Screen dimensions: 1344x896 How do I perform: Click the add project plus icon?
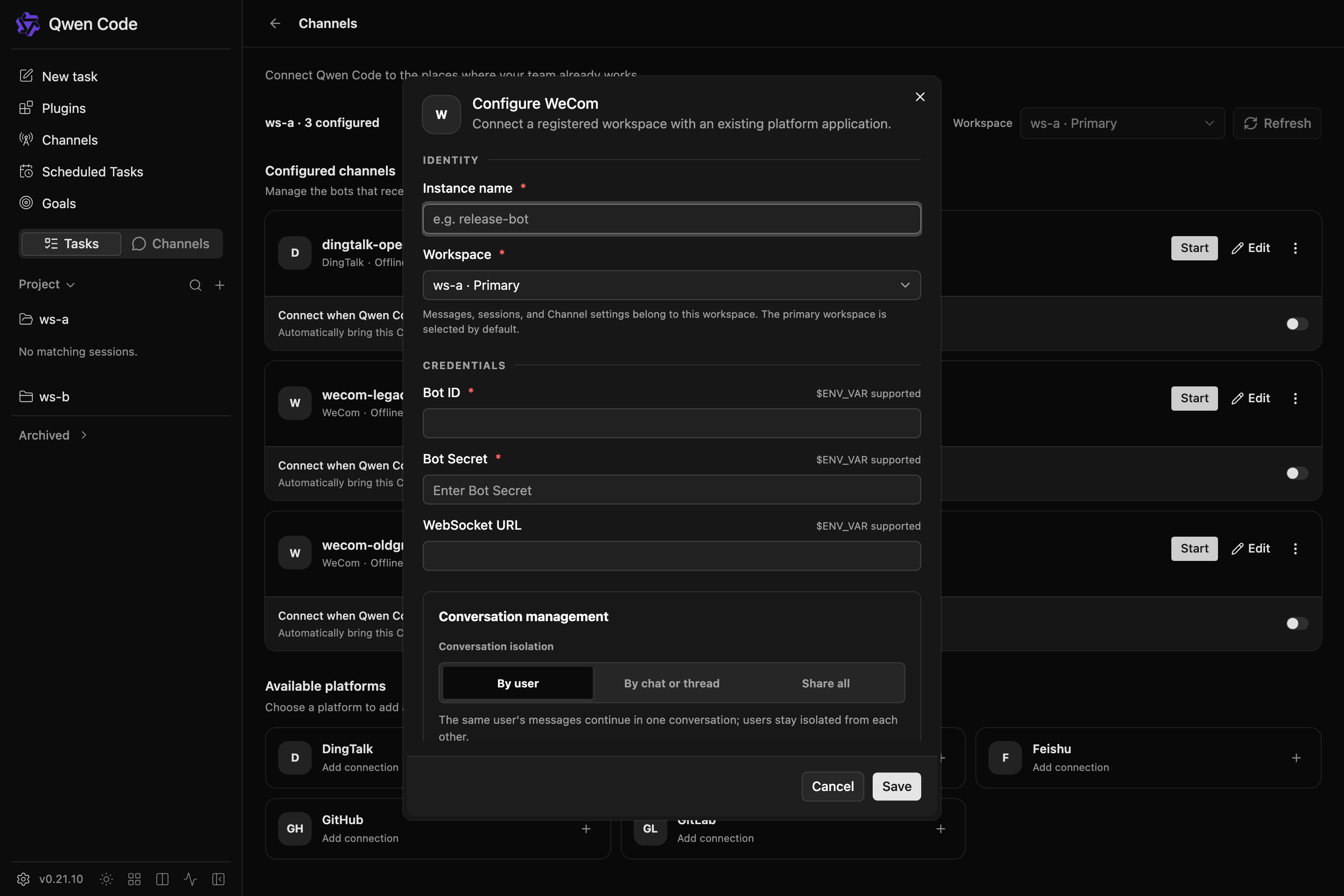click(219, 285)
